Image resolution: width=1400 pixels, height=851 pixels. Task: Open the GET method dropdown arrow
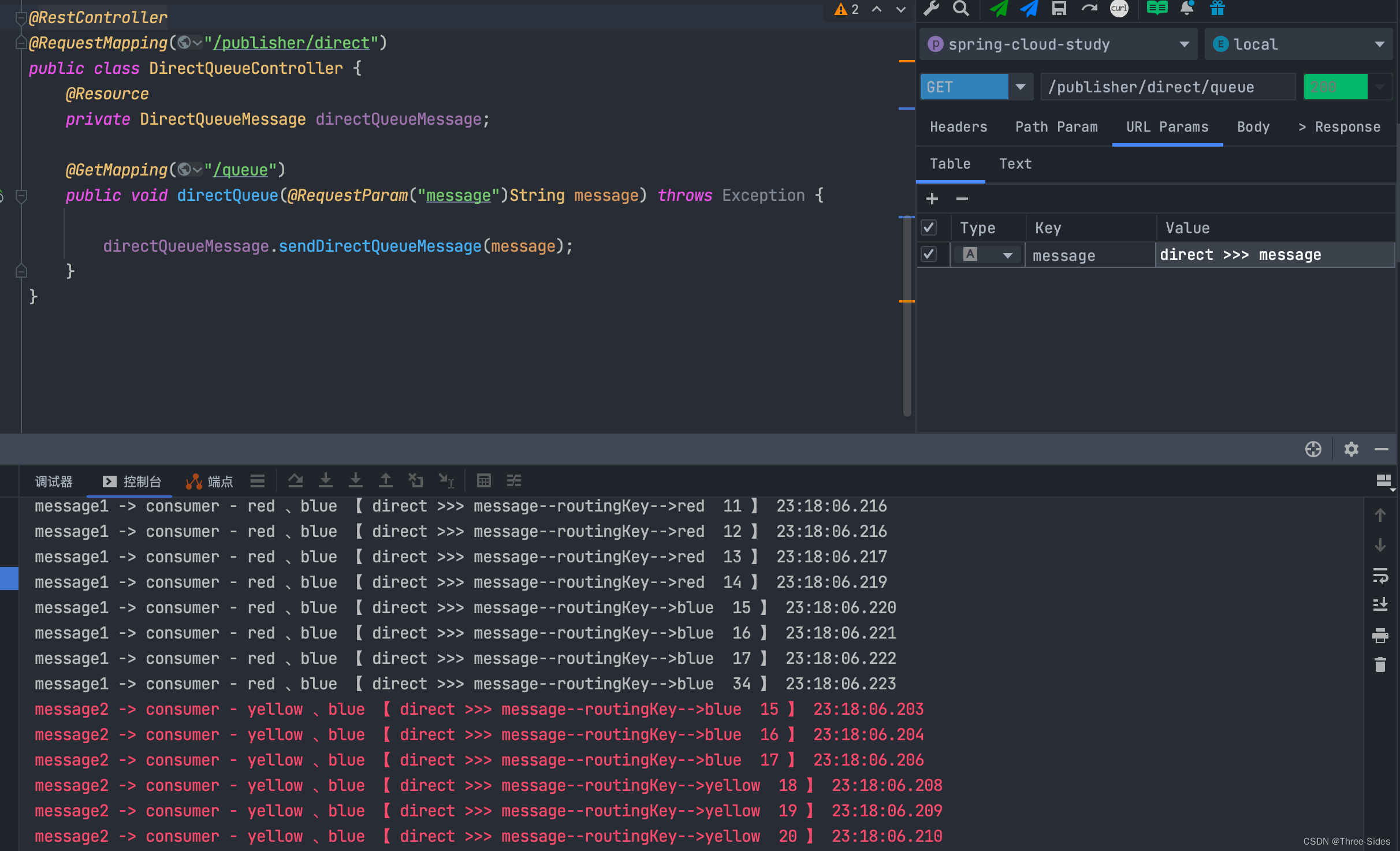(x=1021, y=87)
